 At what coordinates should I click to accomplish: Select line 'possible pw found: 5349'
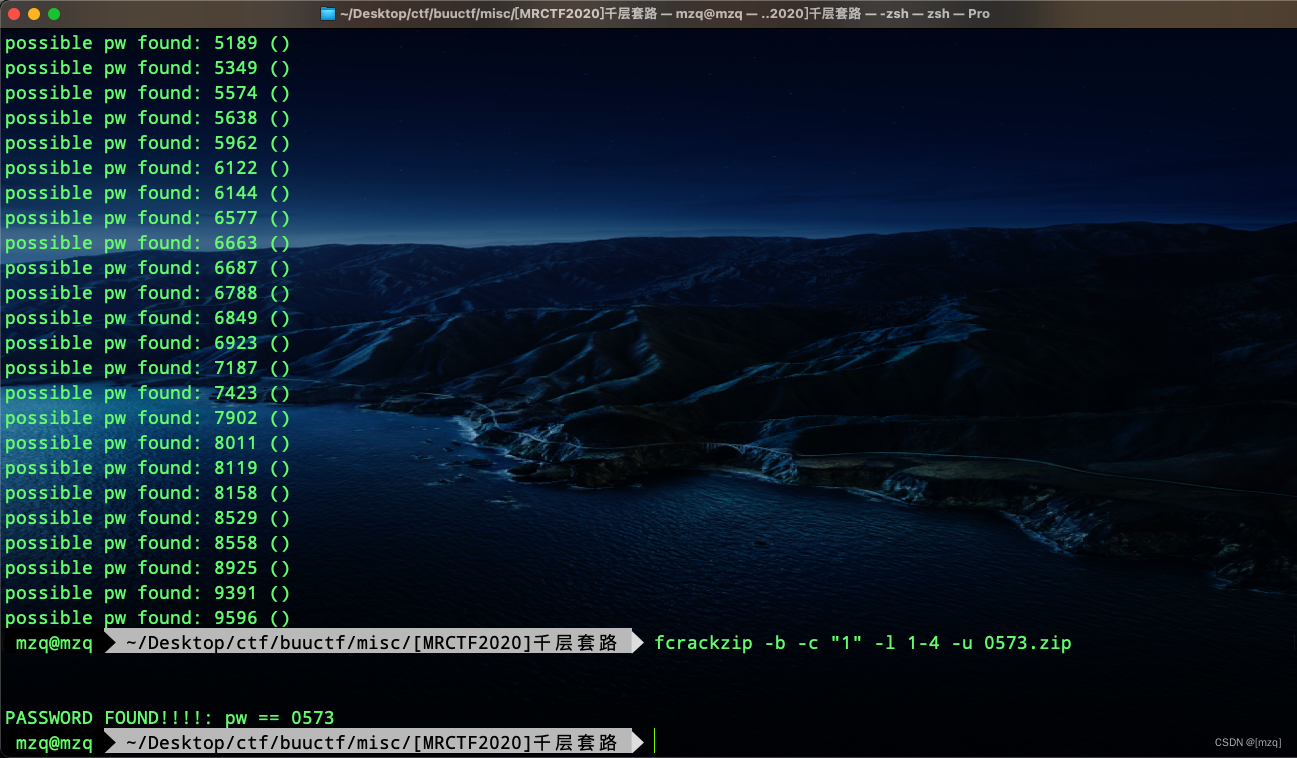click(148, 68)
